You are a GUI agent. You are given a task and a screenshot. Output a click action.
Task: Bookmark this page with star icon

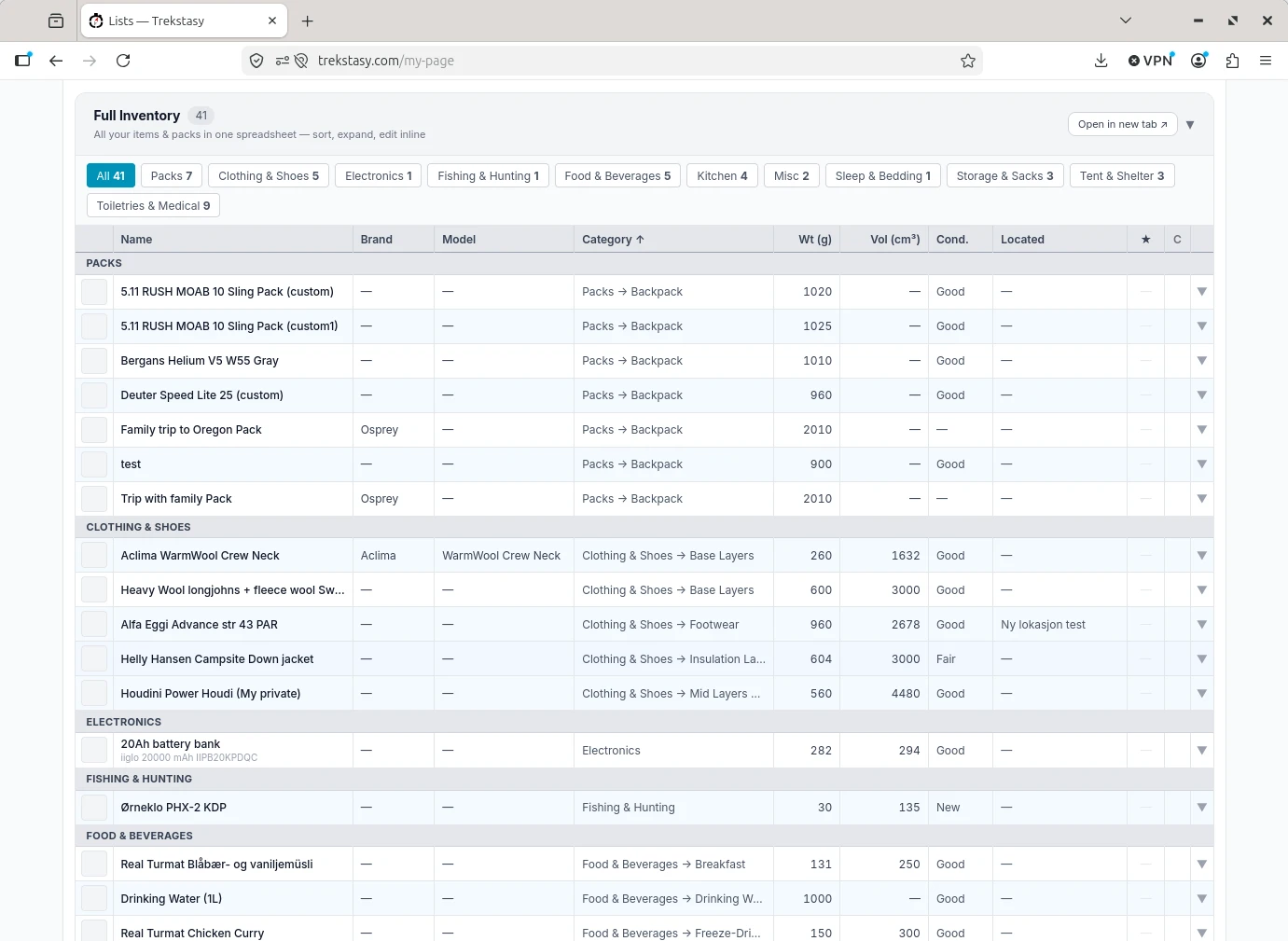pyautogui.click(x=968, y=61)
